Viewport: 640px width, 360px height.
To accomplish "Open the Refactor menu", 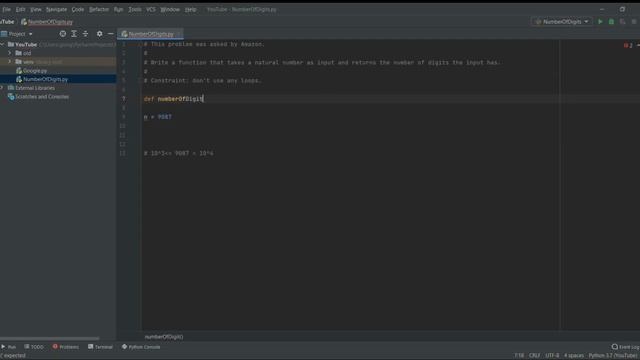I will tap(99, 9).
